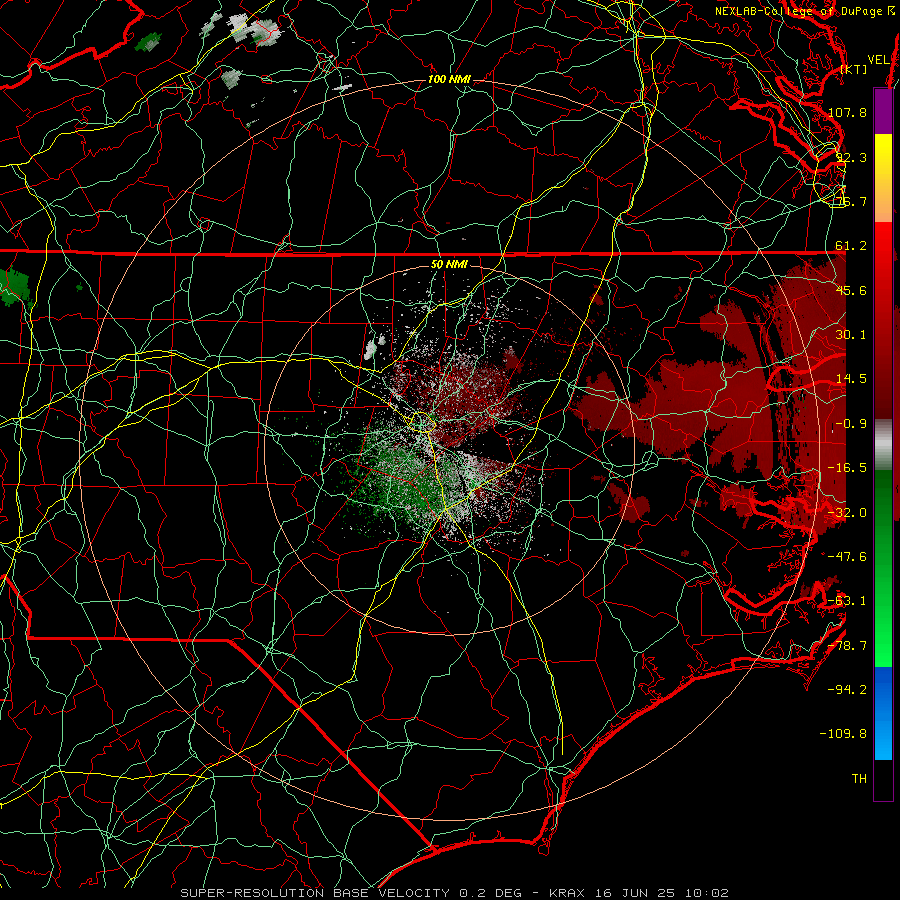Click the purple segment of velocity color bar
This screenshot has height=900, width=900.
[883, 111]
